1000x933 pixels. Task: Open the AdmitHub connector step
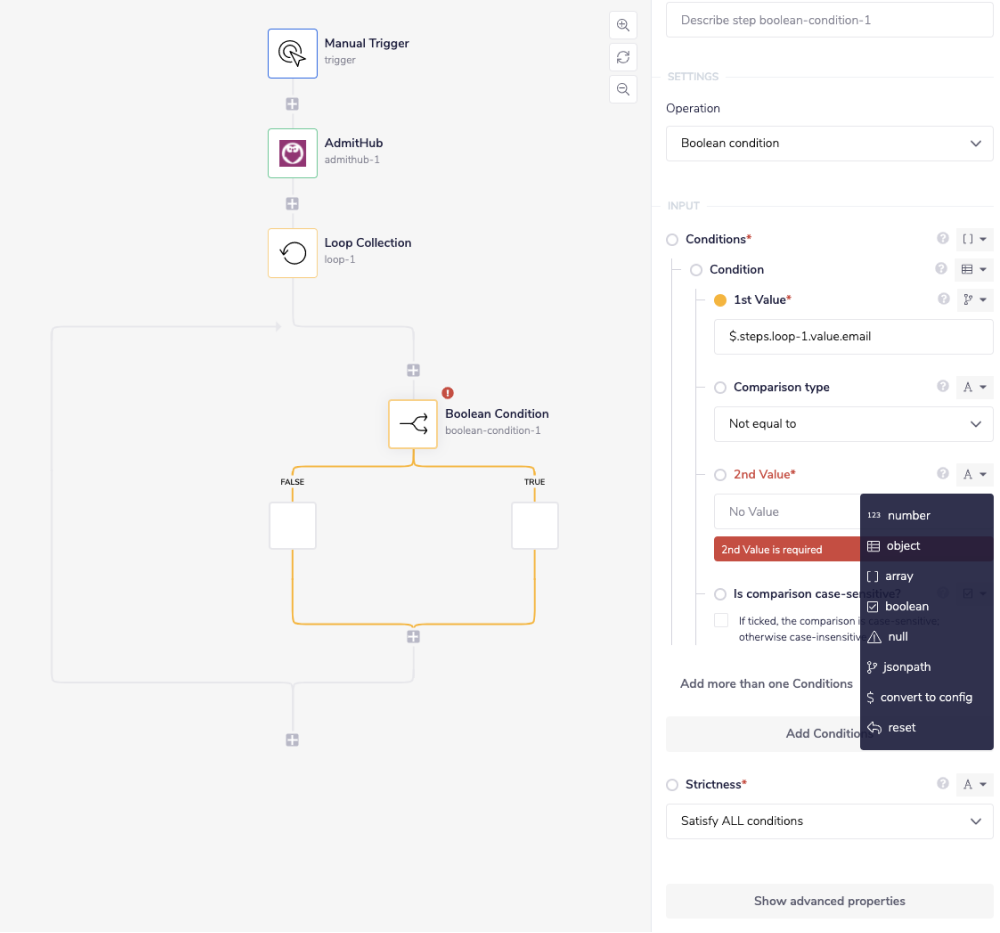(292, 153)
